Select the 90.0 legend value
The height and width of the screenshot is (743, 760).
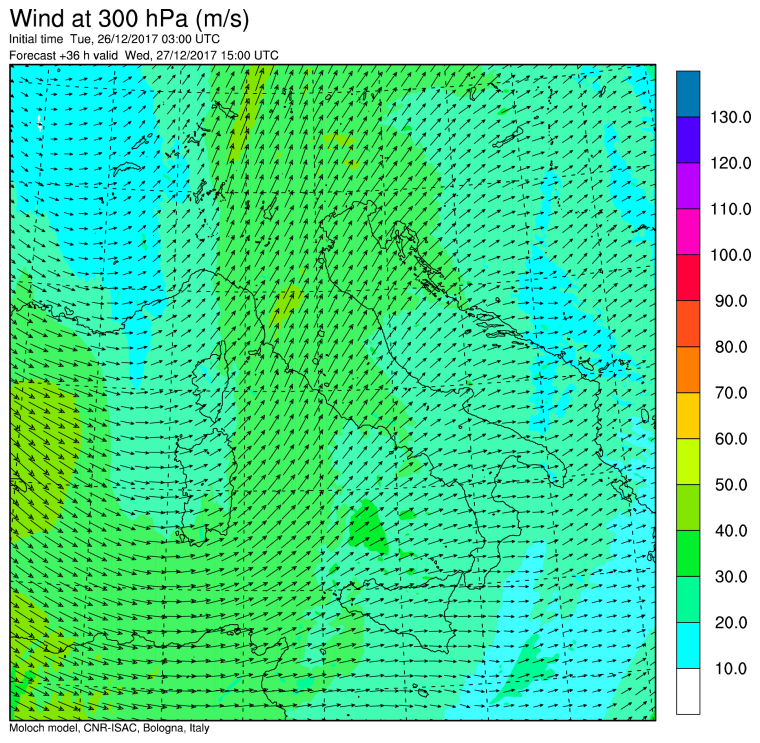click(731, 301)
